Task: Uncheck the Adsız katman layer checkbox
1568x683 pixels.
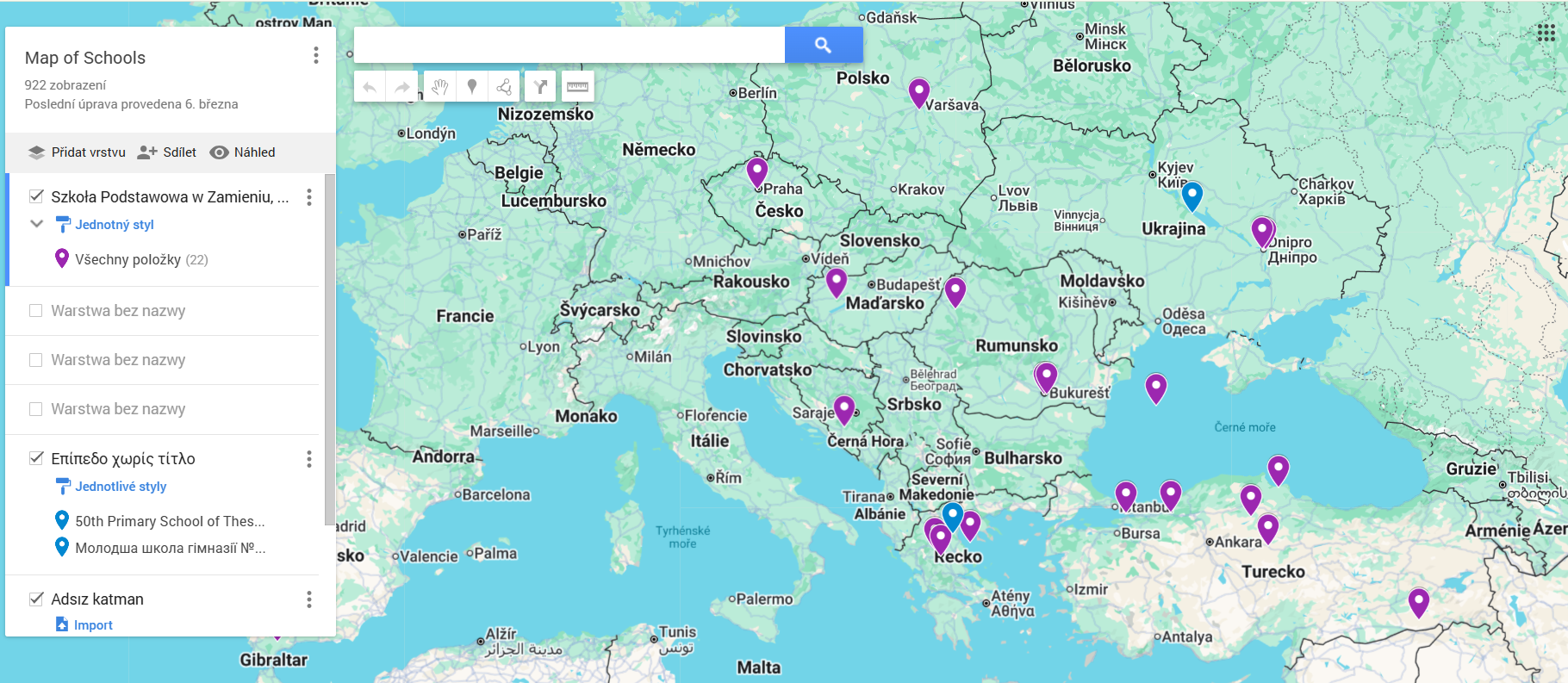Action: coord(36,599)
